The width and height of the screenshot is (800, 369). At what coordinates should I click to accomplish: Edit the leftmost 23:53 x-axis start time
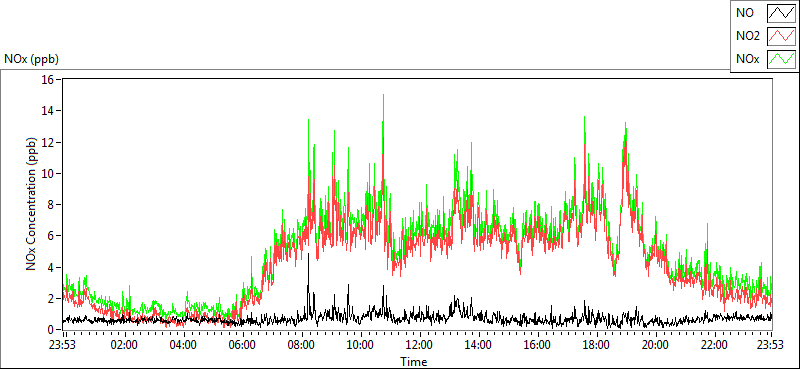(63, 344)
